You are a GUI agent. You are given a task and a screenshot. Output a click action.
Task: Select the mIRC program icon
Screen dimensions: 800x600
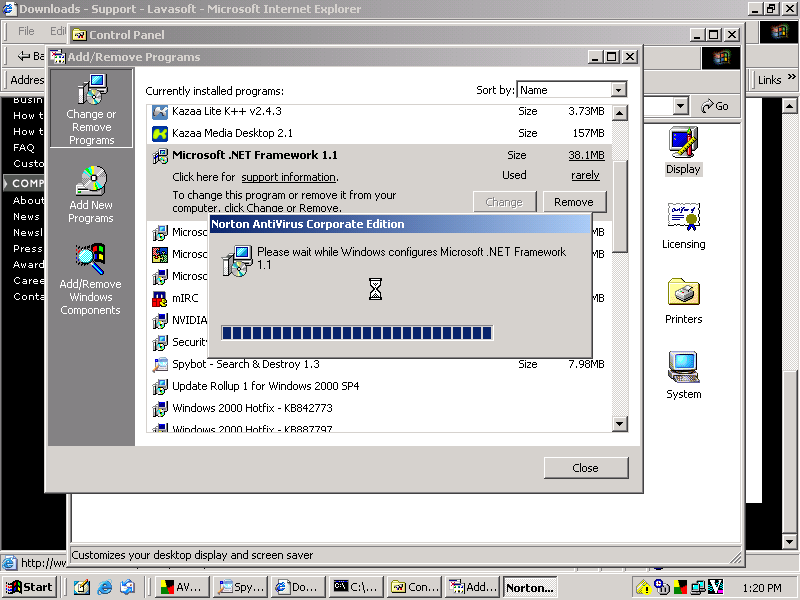pos(160,298)
